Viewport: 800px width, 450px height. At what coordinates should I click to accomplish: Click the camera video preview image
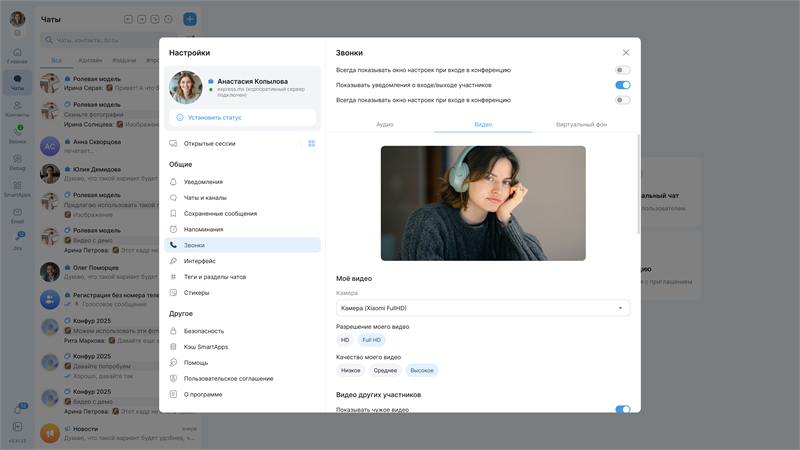(483, 203)
